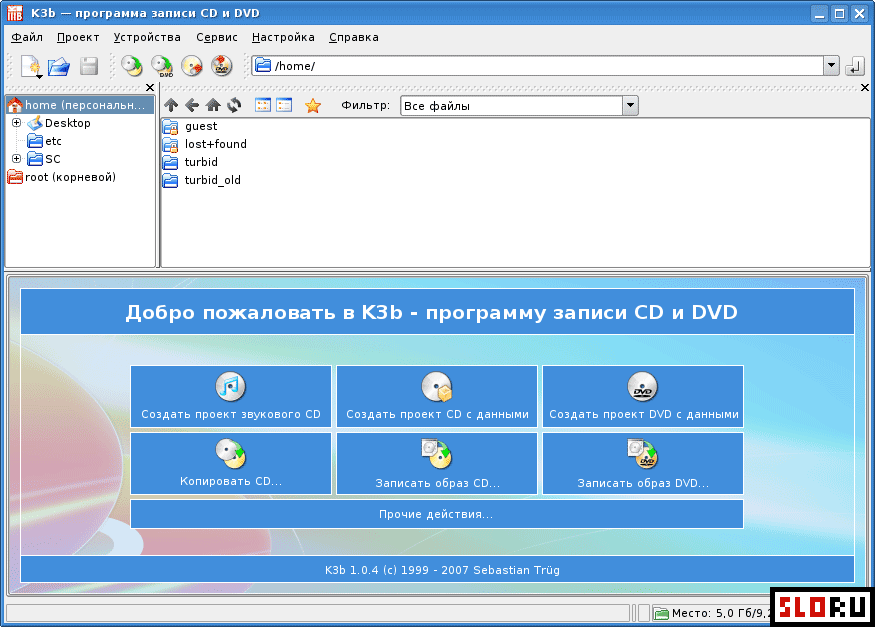Screen dimensions: 875x627
Task: Open the Устройства menu
Action: (x=147, y=37)
